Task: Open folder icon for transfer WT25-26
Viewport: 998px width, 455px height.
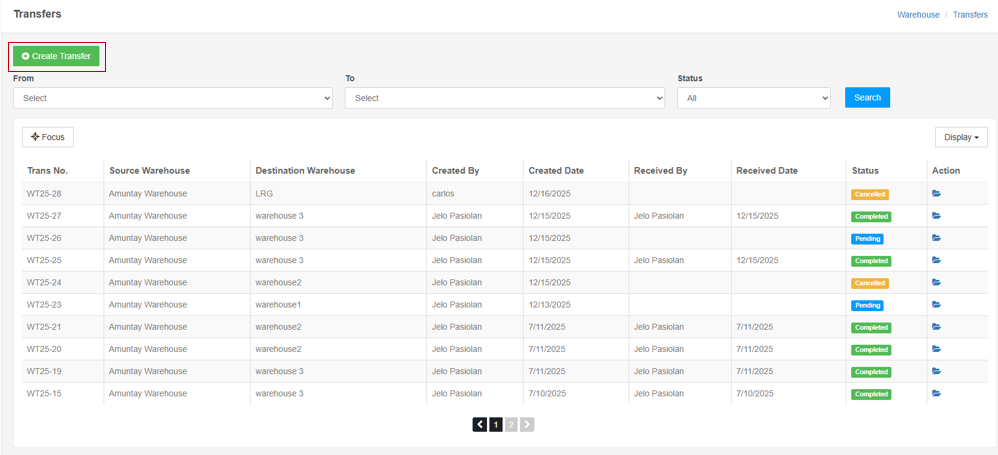Action: pos(937,238)
